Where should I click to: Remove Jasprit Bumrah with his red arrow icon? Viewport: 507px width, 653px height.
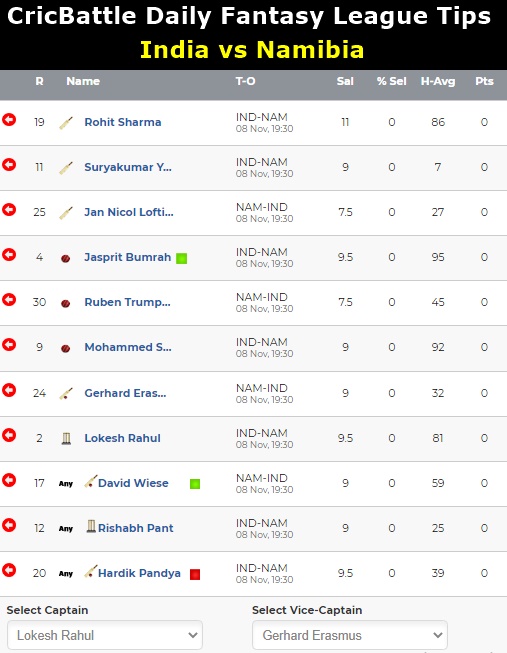click(9, 254)
